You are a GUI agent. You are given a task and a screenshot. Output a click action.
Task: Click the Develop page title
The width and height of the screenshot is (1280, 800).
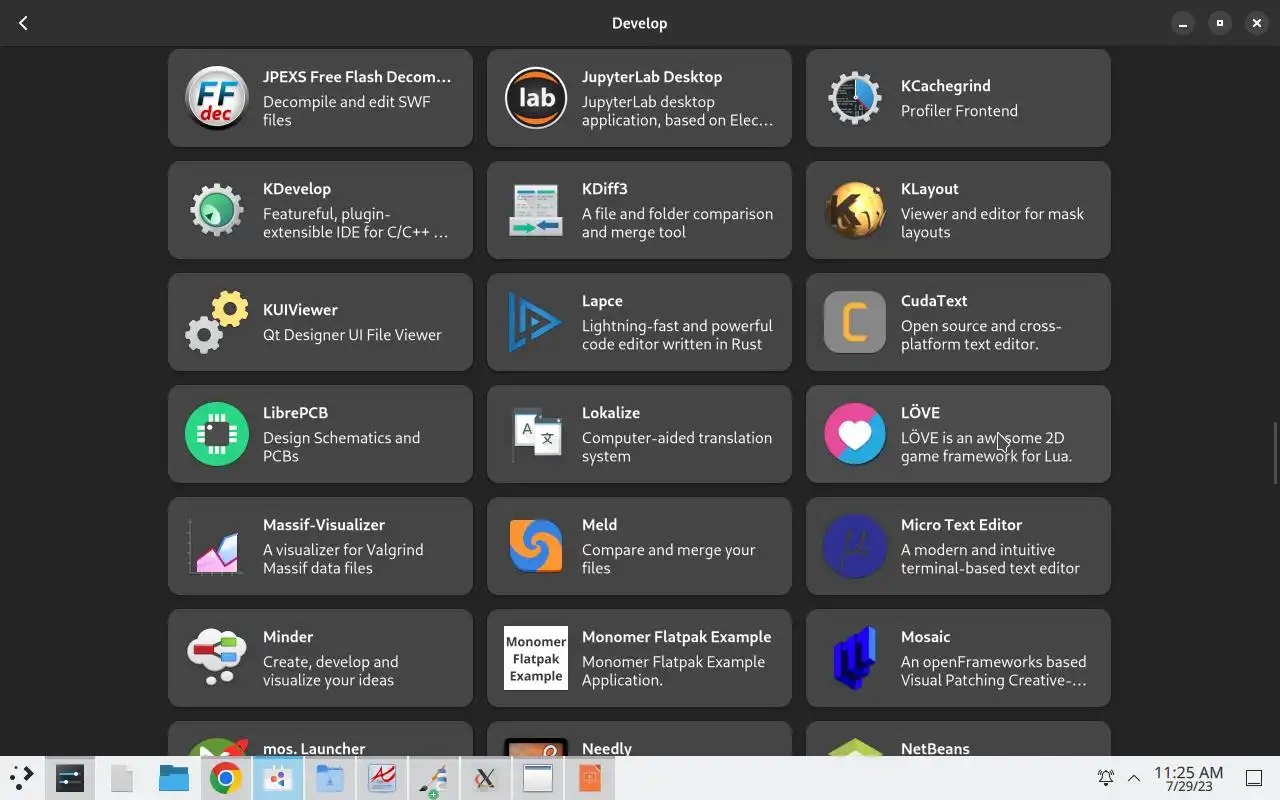tap(639, 23)
